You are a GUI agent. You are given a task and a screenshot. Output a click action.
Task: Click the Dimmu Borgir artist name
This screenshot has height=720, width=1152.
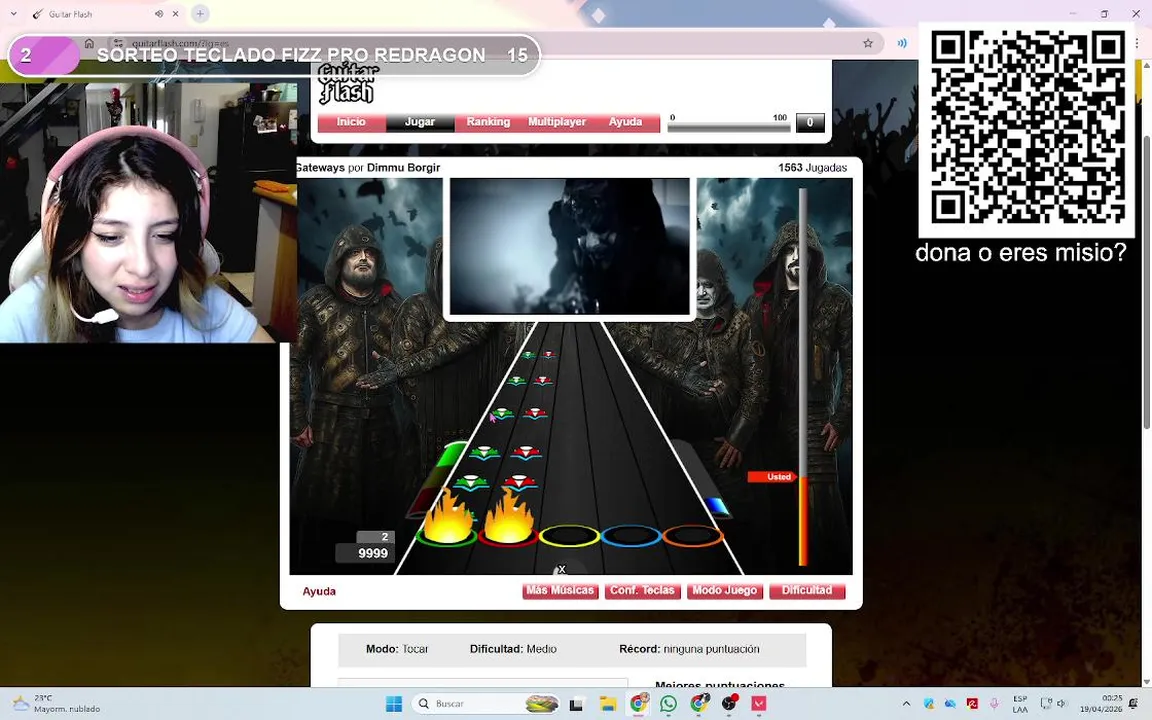point(403,168)
